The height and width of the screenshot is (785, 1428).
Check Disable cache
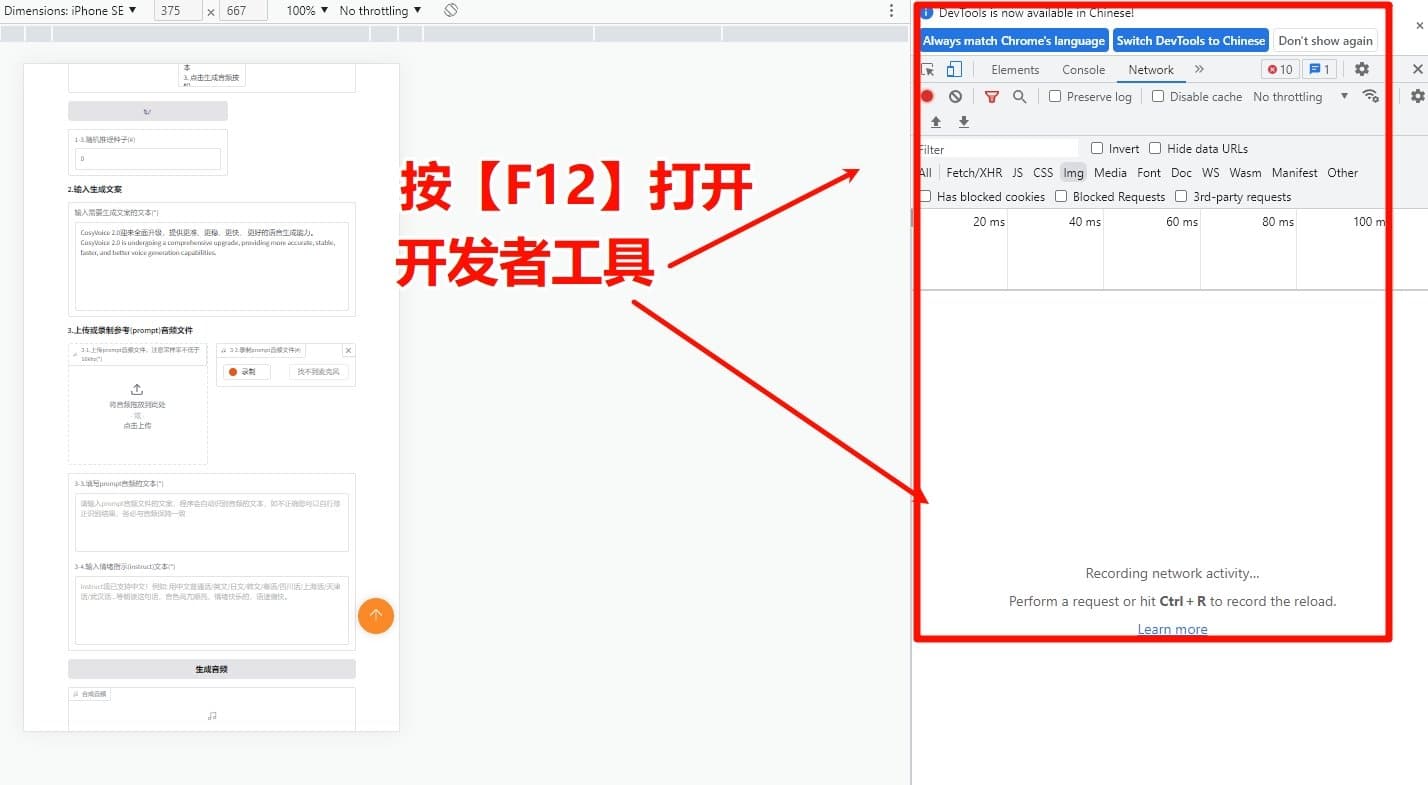(1157, 96)
